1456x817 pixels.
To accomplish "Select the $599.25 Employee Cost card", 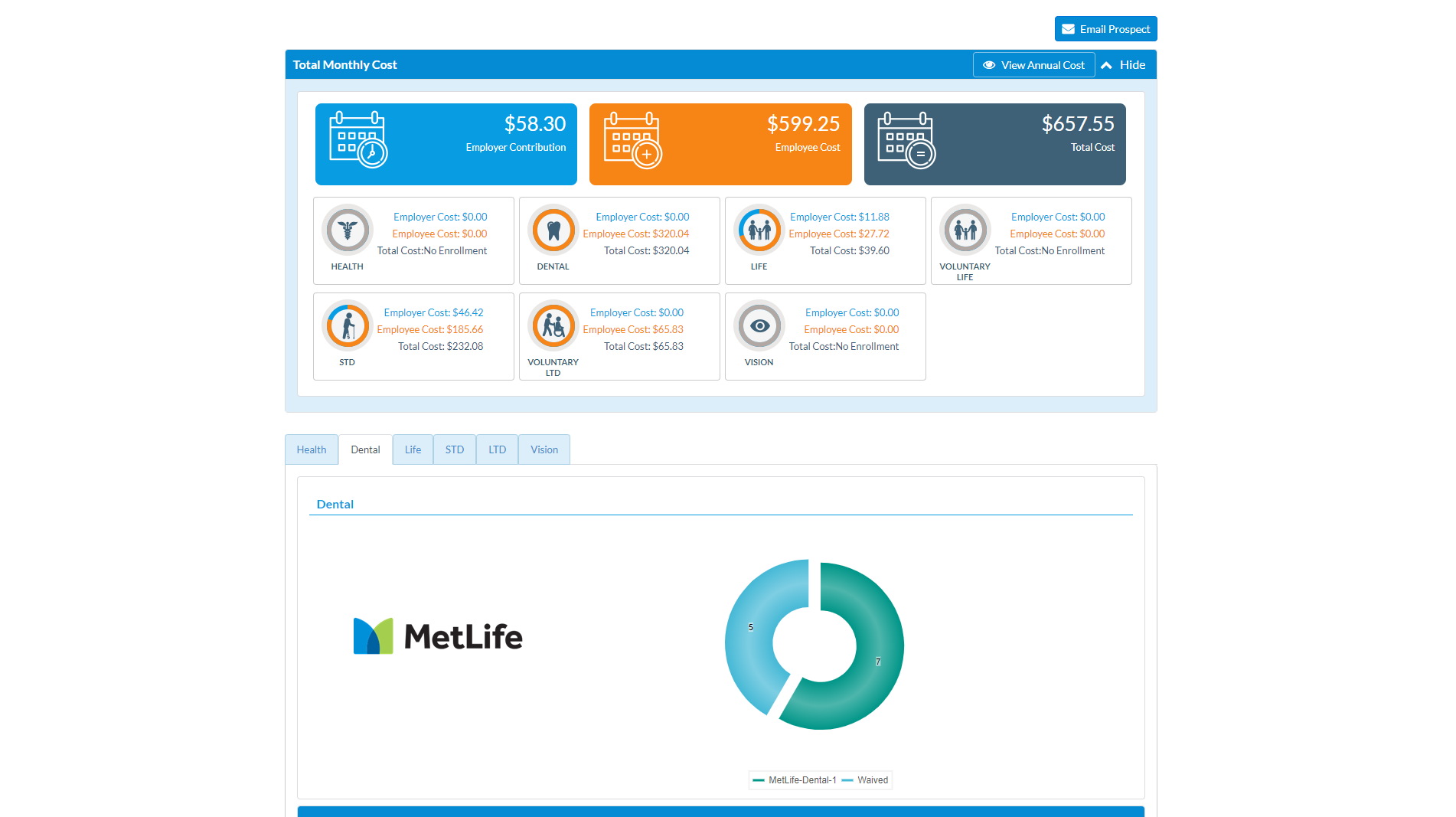I will coord(720,144).
